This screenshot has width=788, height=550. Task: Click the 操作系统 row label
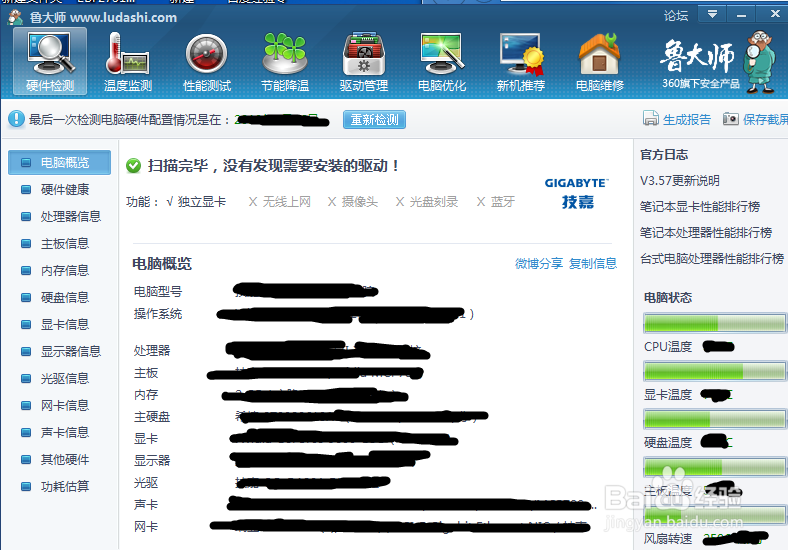pos(158,314)
